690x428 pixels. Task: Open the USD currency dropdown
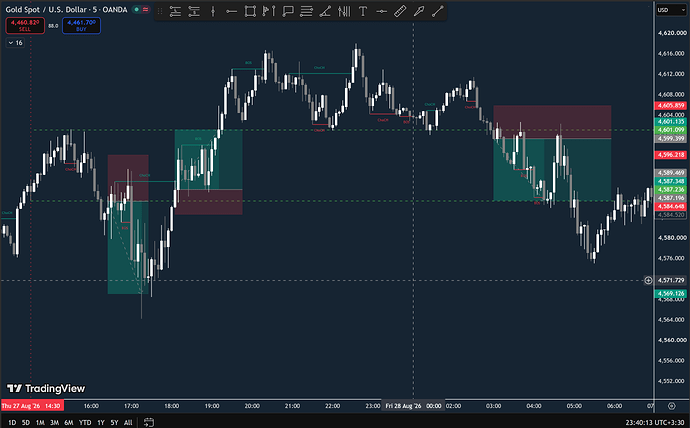[x=671, y=10]
